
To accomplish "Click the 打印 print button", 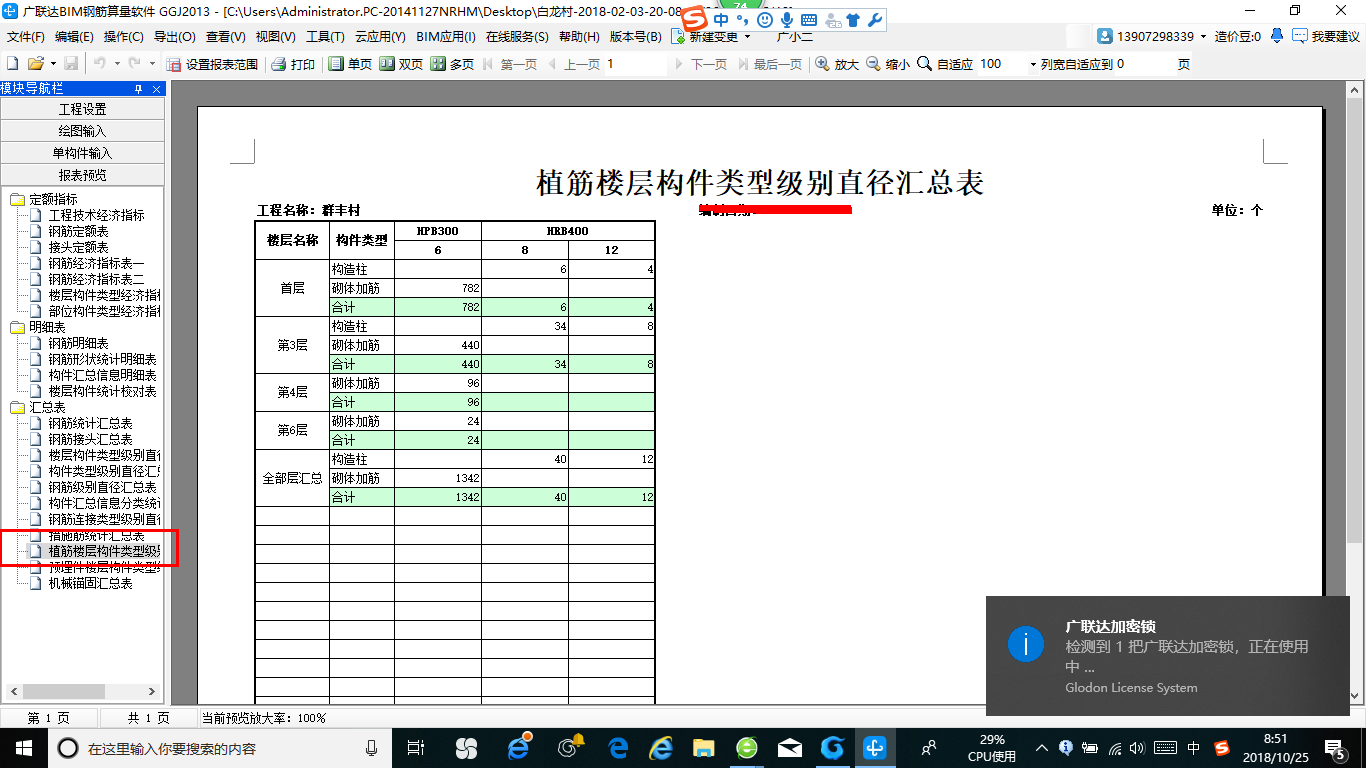I will 293,64.
